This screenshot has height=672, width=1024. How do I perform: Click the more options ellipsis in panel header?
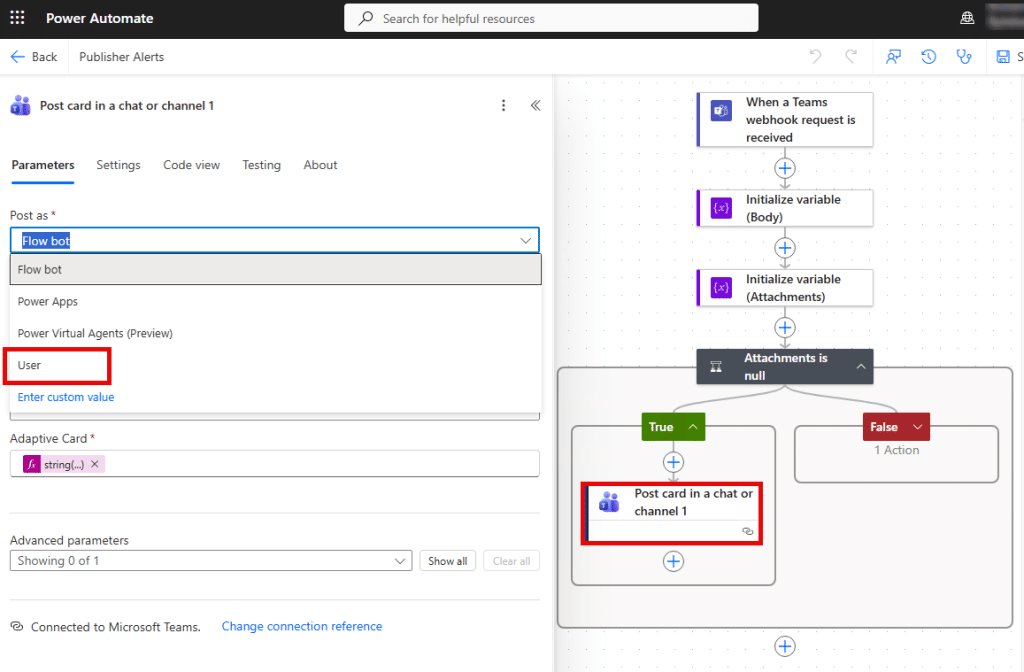(504, 106)
